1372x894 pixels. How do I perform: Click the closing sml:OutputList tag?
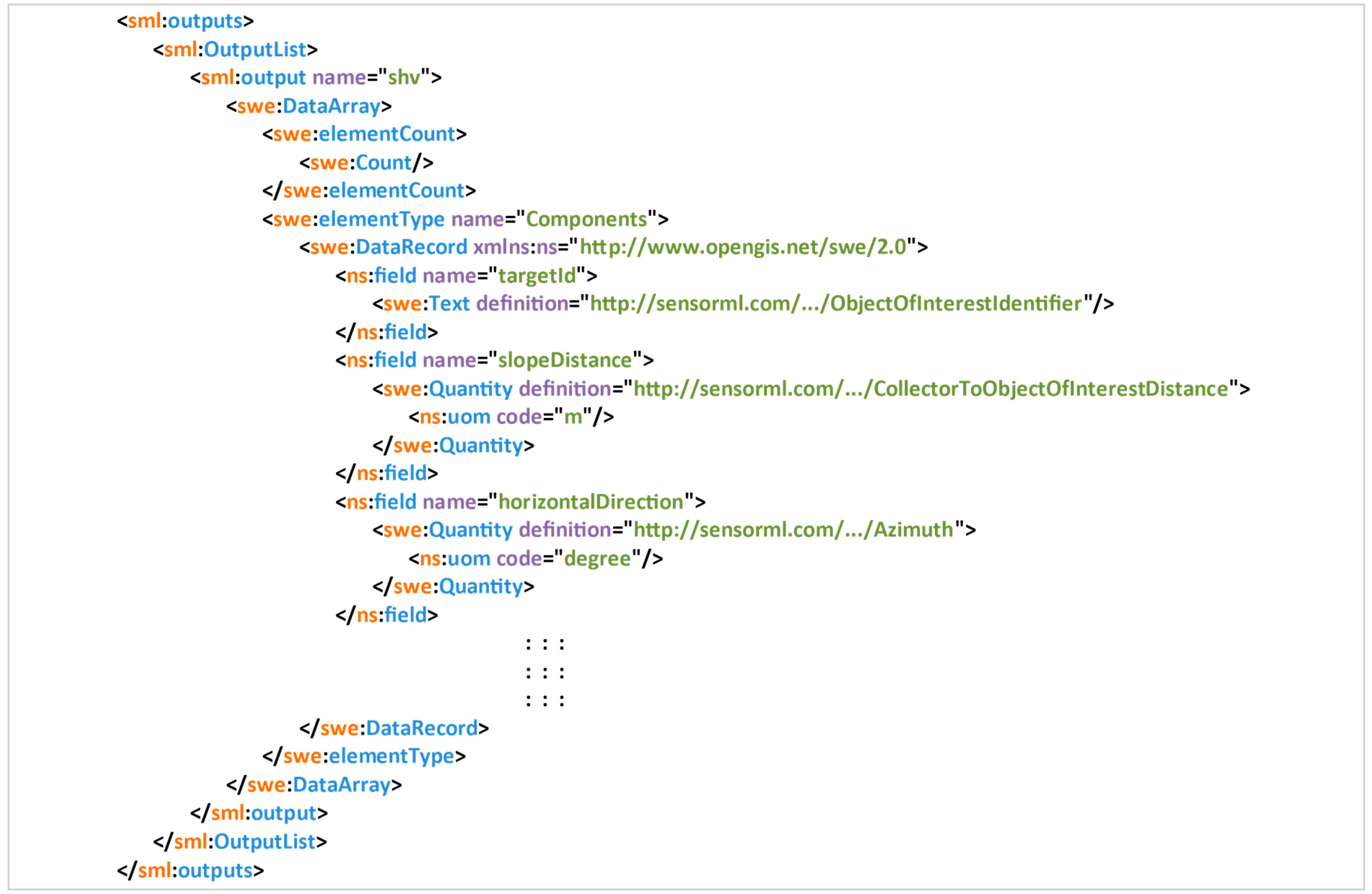(240, 842)
